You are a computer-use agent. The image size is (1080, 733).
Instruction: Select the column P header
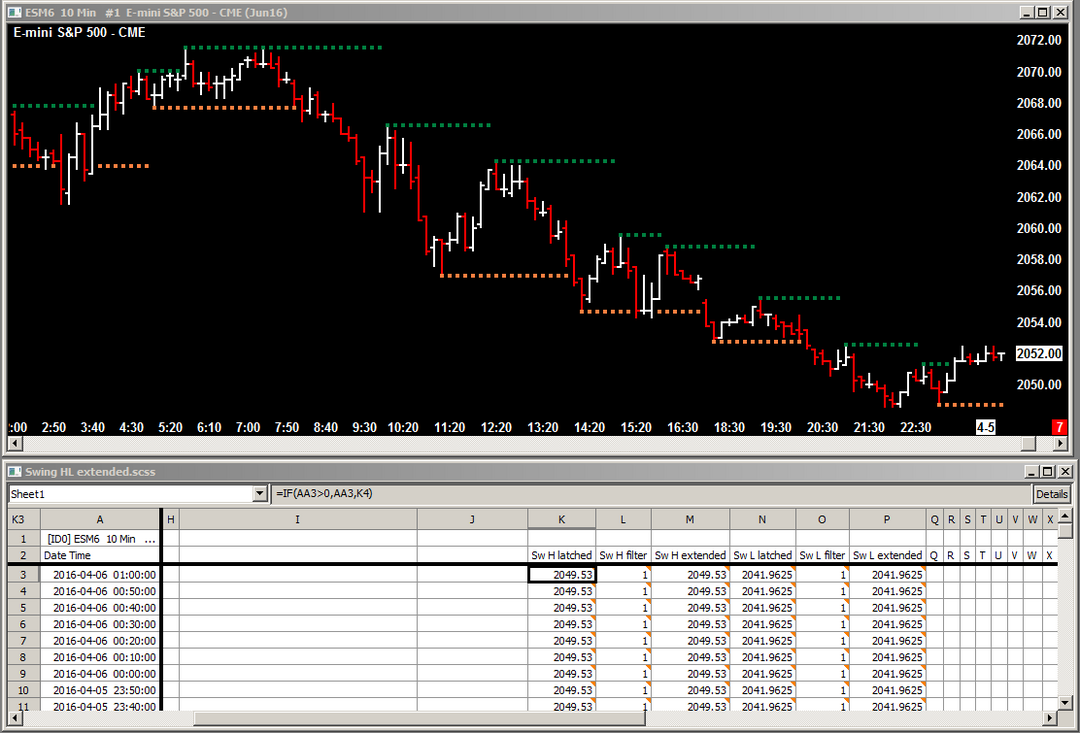(886, 519)
